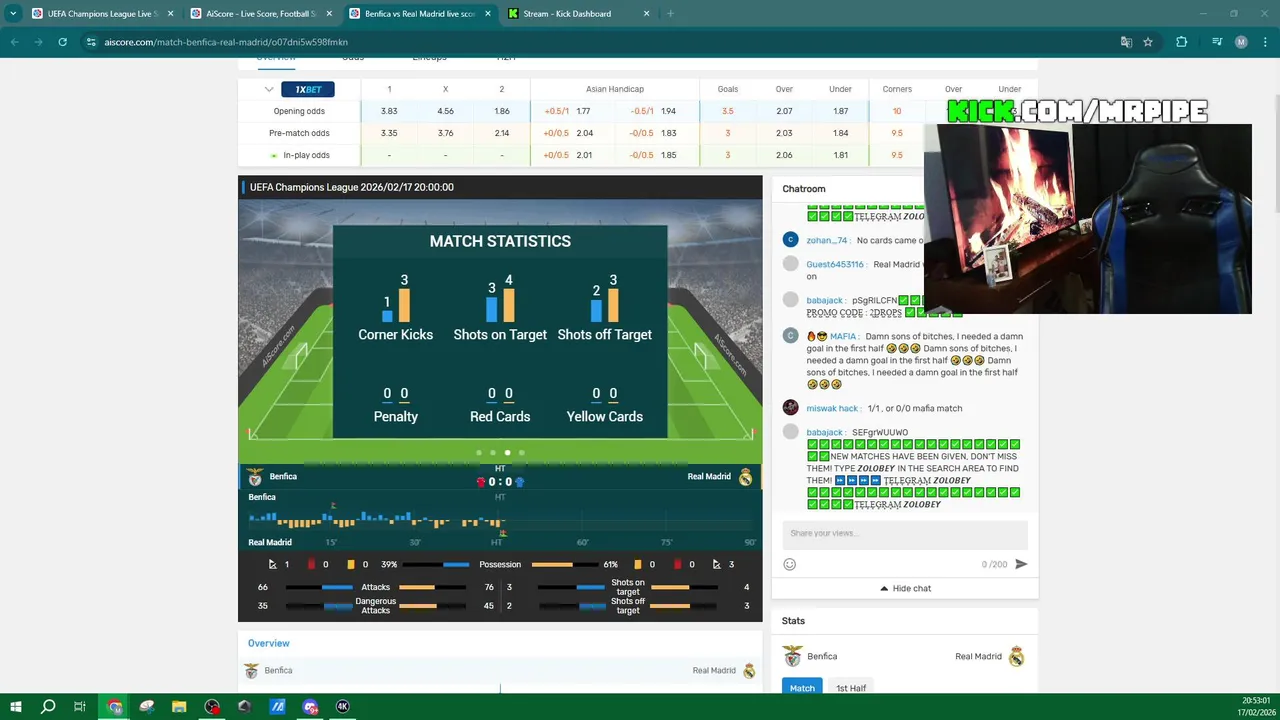Click the Possession bar in stats strip

[x=500, y=564]
